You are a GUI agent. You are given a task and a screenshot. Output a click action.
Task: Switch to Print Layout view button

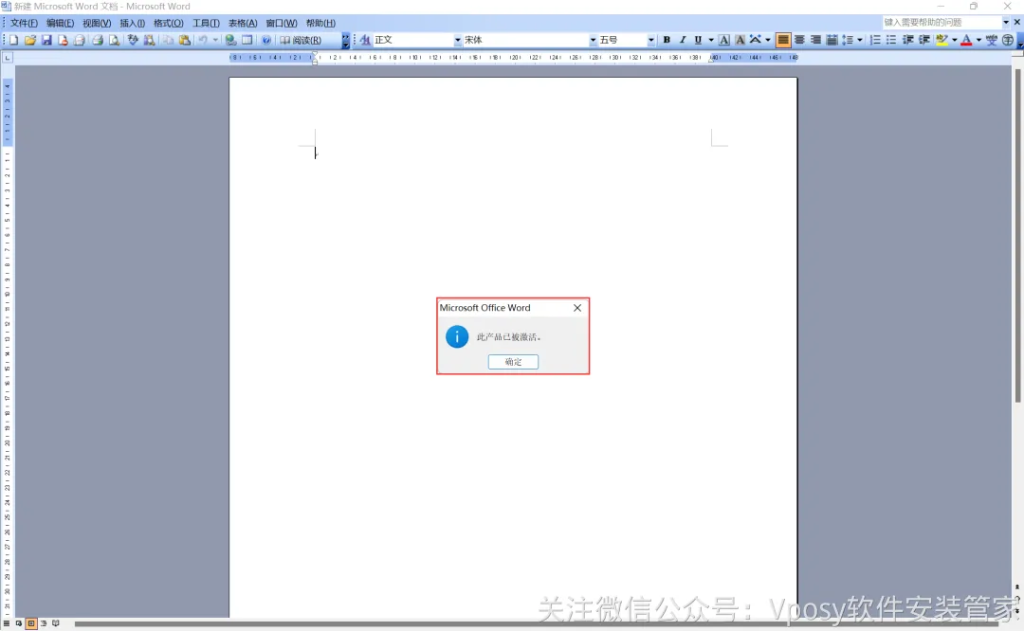31,624
